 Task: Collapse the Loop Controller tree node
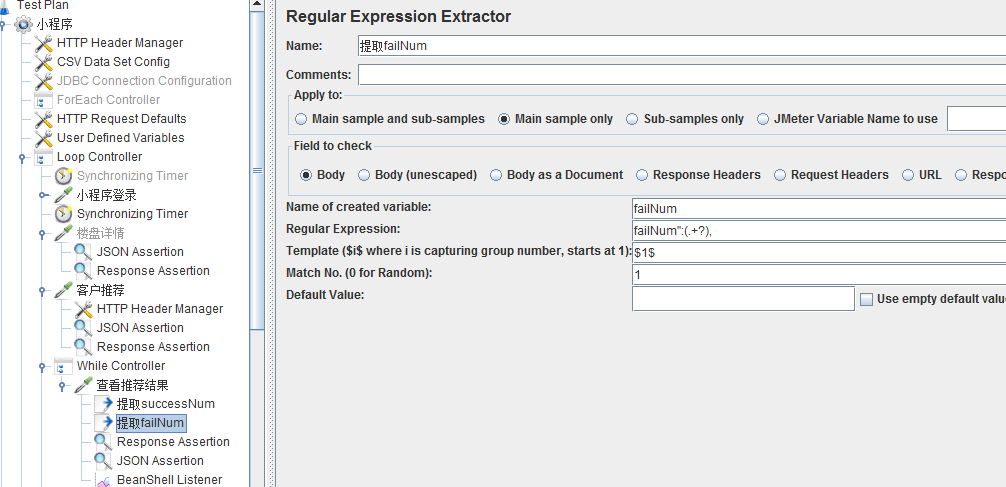point(23,158)
